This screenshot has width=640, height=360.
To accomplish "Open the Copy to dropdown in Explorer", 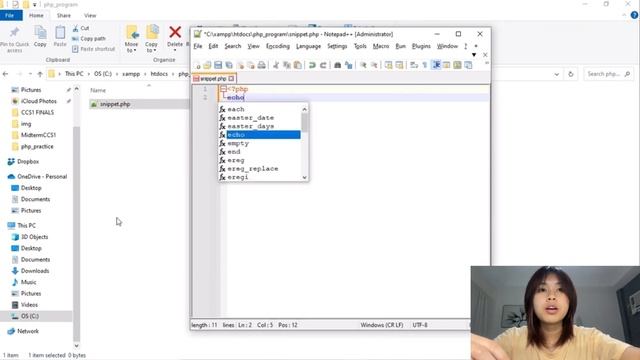I will (x=152, y=39).
